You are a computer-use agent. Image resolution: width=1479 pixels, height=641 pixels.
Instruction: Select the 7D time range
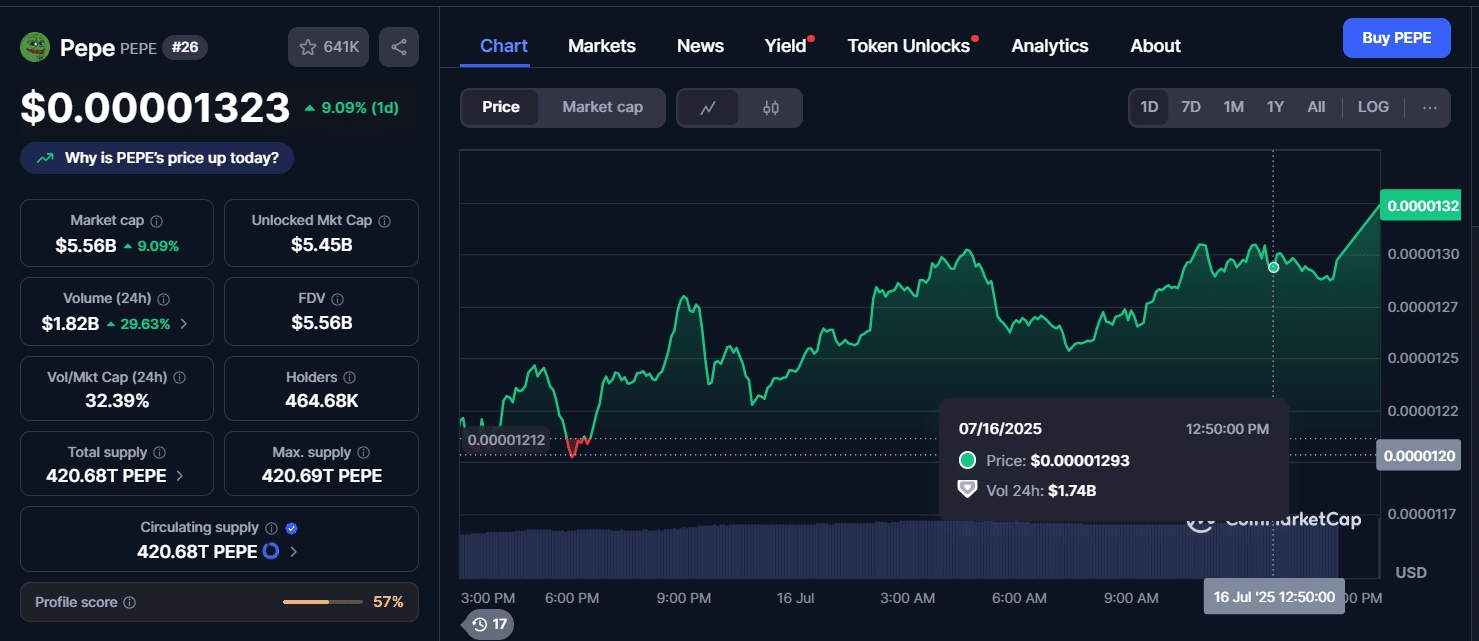point(1190,107)
